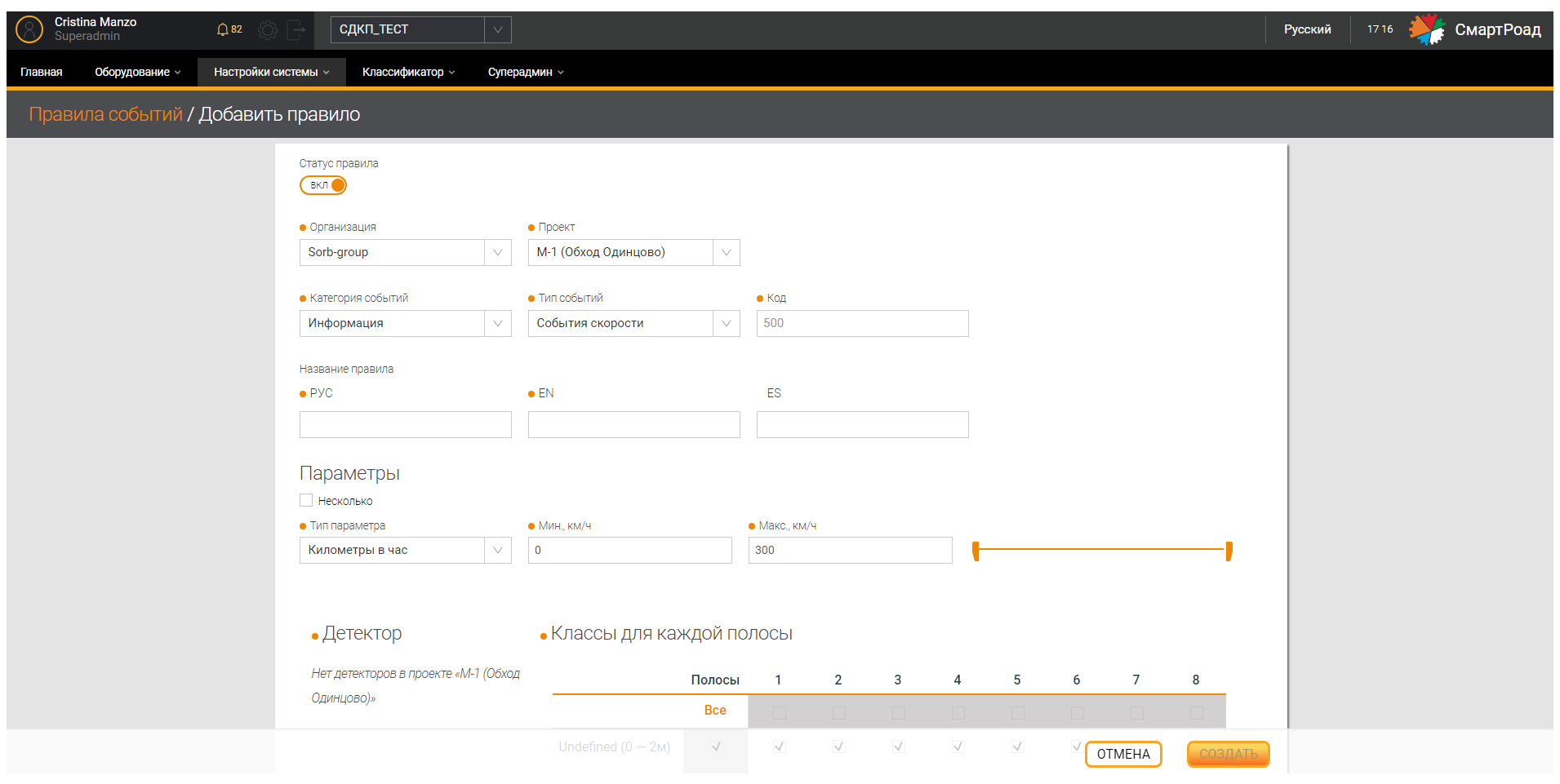
Task: Toggle the rule status ВКЛ switch
Action: click(x=323, y=185)
